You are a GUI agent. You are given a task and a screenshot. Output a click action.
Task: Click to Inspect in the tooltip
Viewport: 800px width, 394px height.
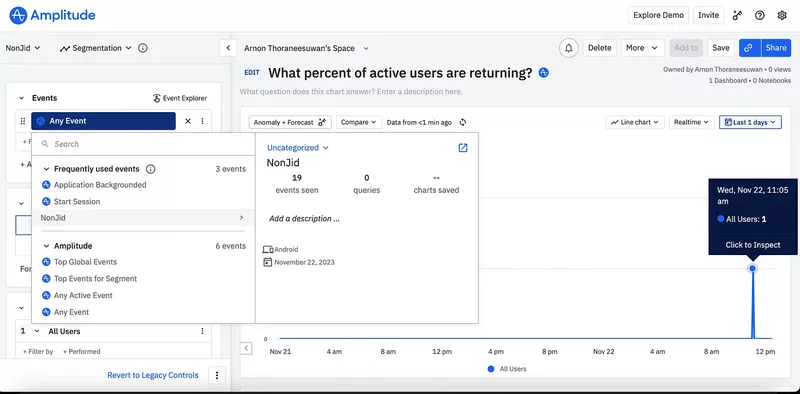pos(753,245)
